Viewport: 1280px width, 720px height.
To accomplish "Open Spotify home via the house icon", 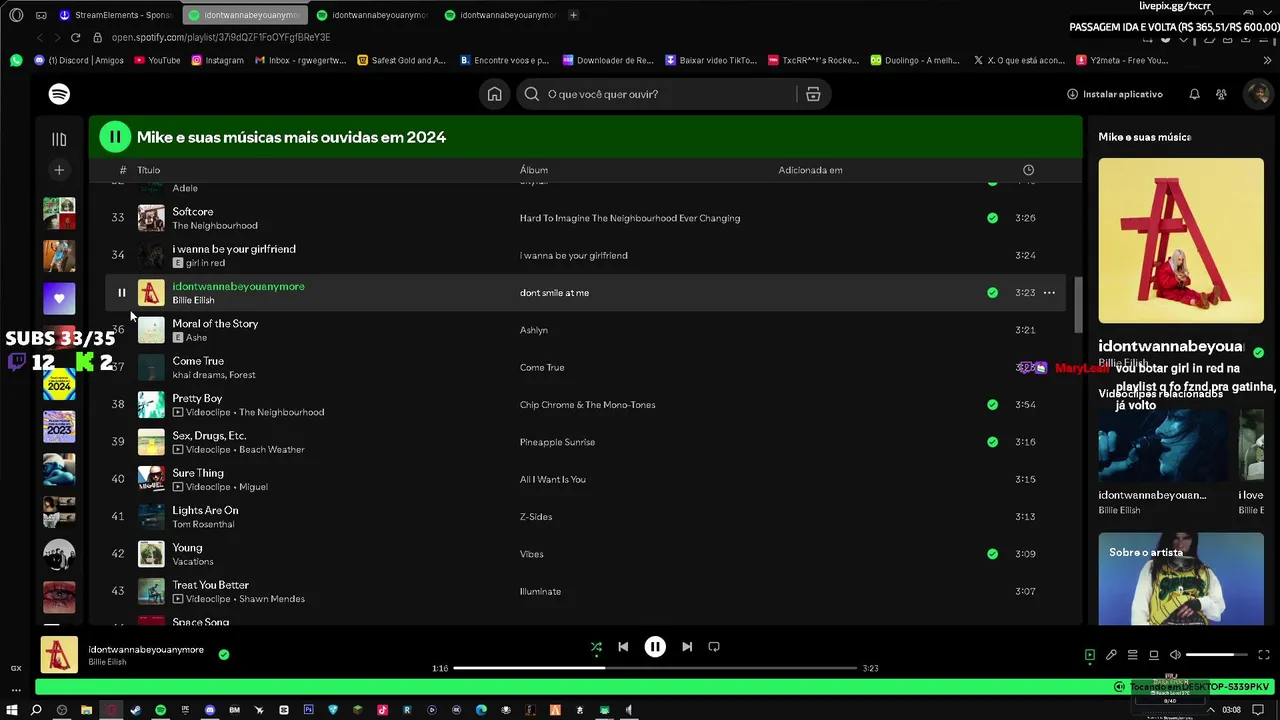I will [x=494, y=94].
